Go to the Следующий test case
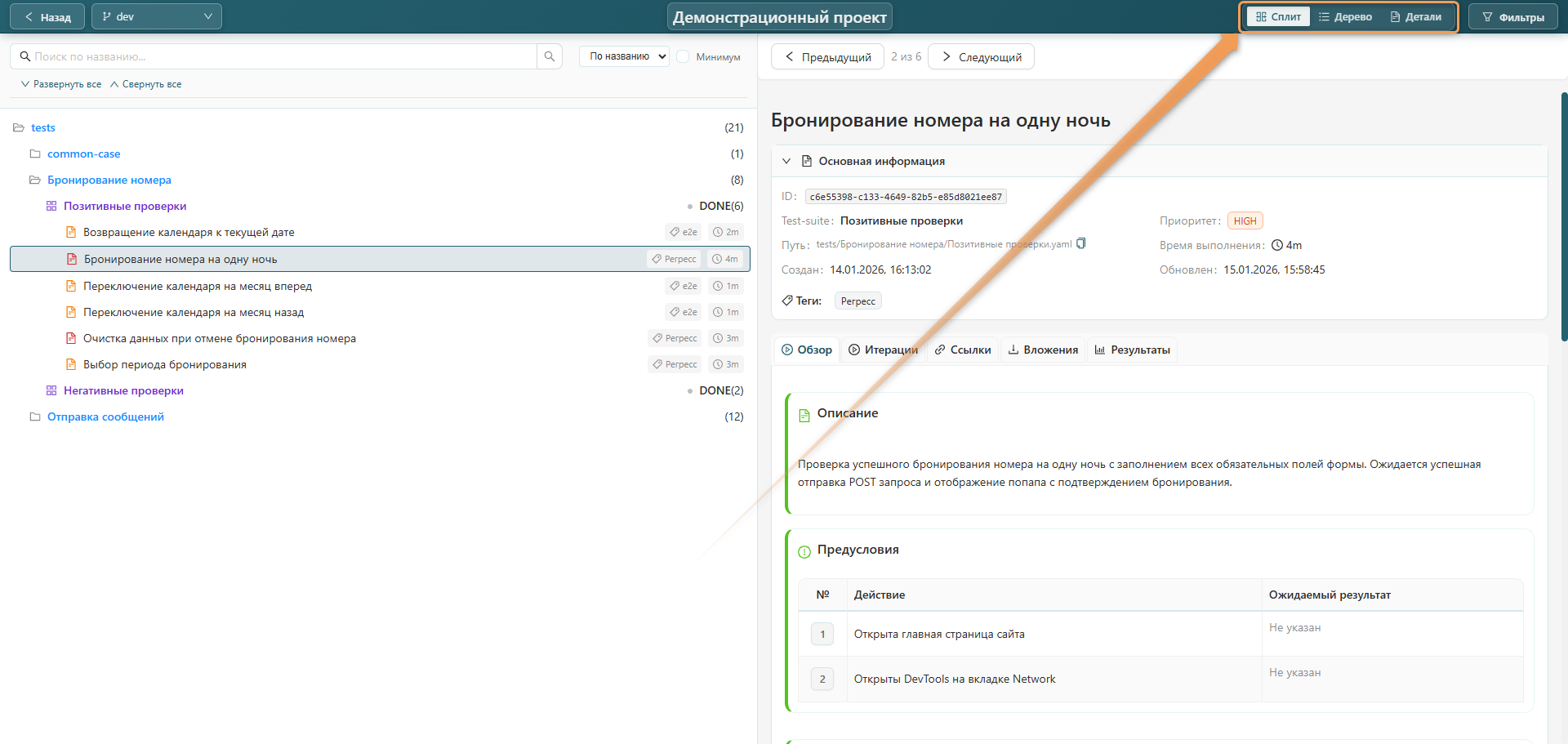Viewport: 1568px width, 744px height. [x=982, y=57]
